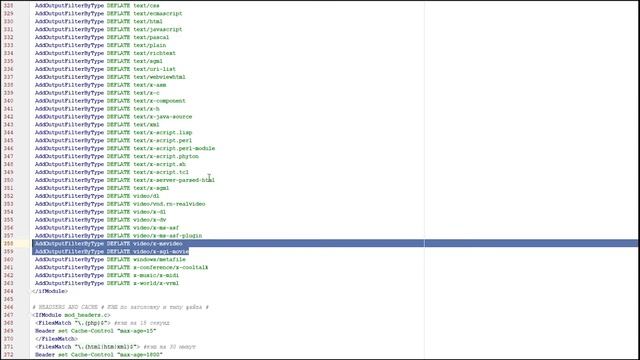Click the 'text/x-script.phyton' line
The height and width of the screenshot is (360, 640).
point(117,156)
